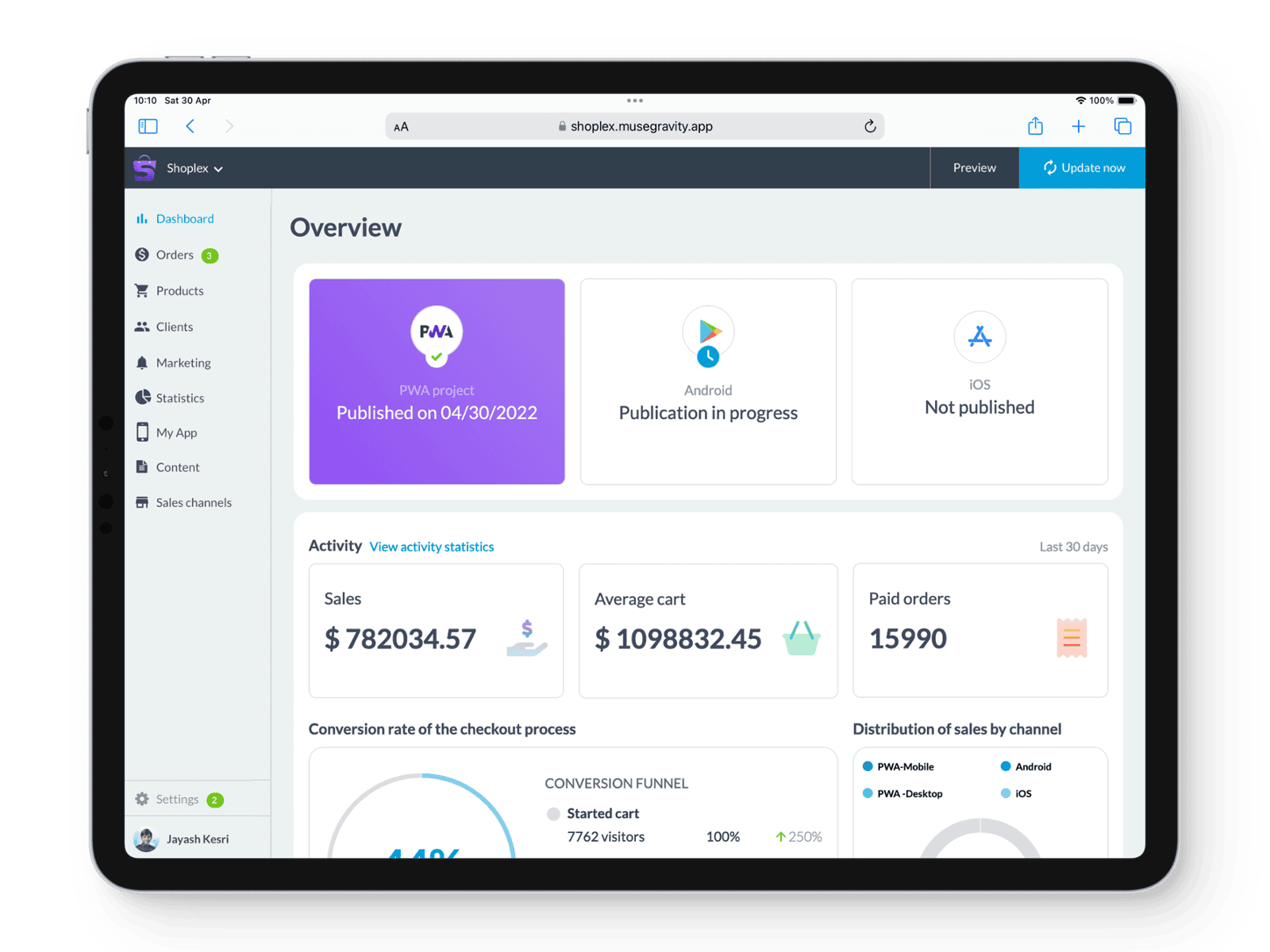Image resolution: width=1270 pixels, height=952 pixels.
Task: Navigate to Statistics in the sidebar
Action: point(179,398)
